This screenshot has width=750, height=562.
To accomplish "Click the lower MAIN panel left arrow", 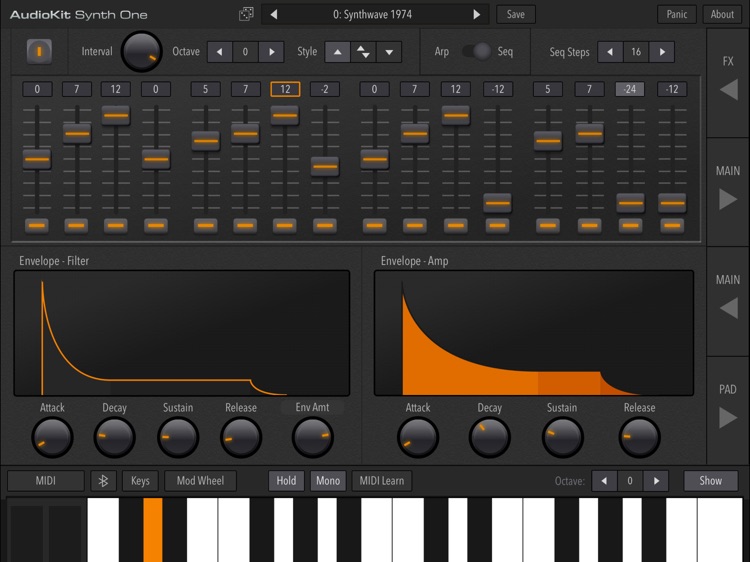I will tap(728, 308).
